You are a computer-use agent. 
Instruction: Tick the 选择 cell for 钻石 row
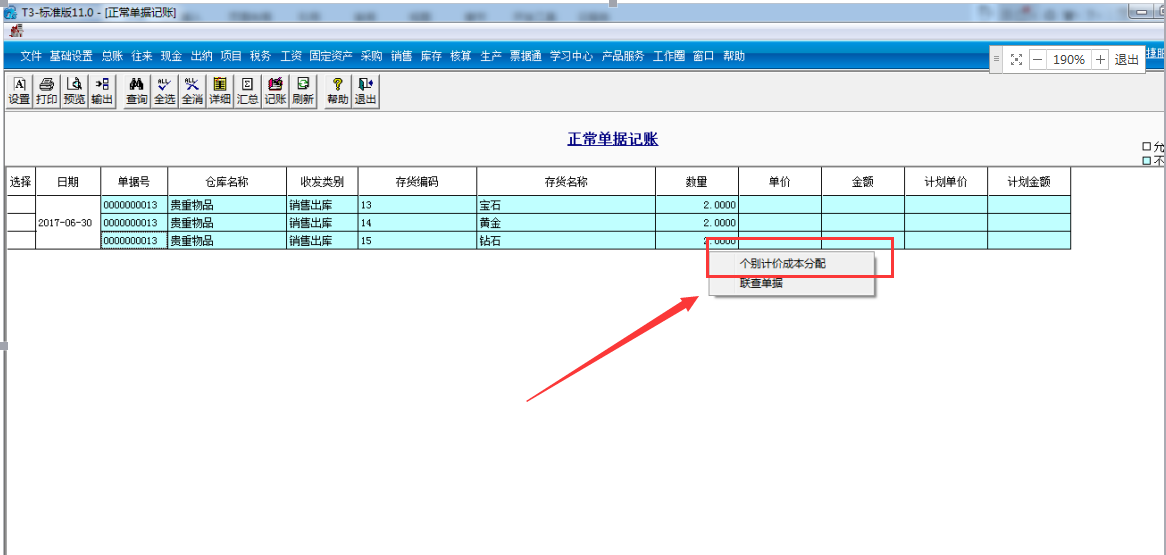22,240
